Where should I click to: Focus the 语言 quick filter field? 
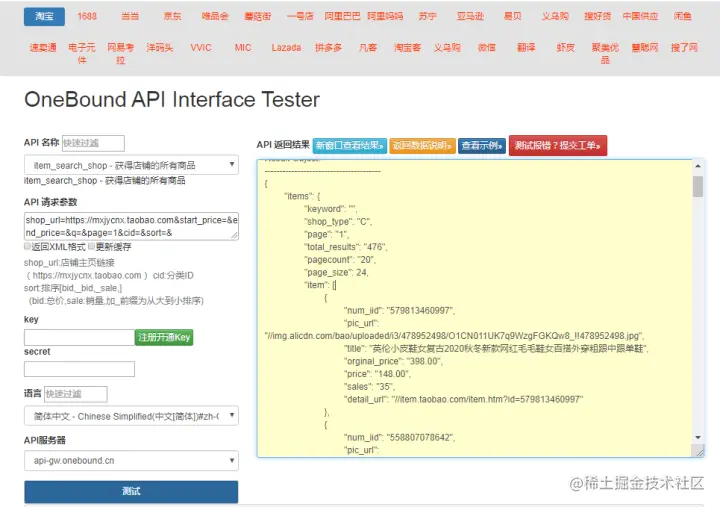(76, 394)
